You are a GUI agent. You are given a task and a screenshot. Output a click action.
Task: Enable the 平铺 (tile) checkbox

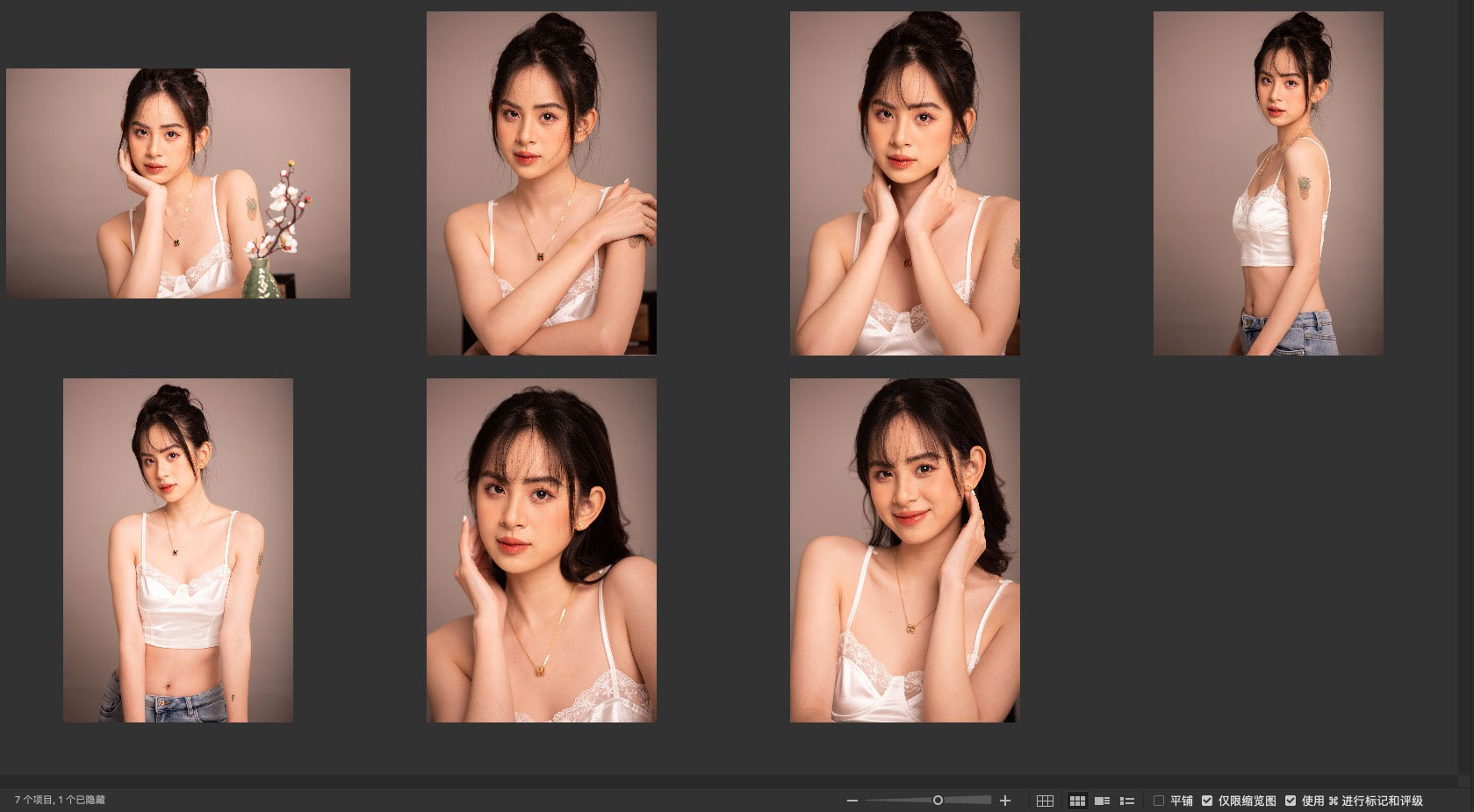coord(1159,801)
